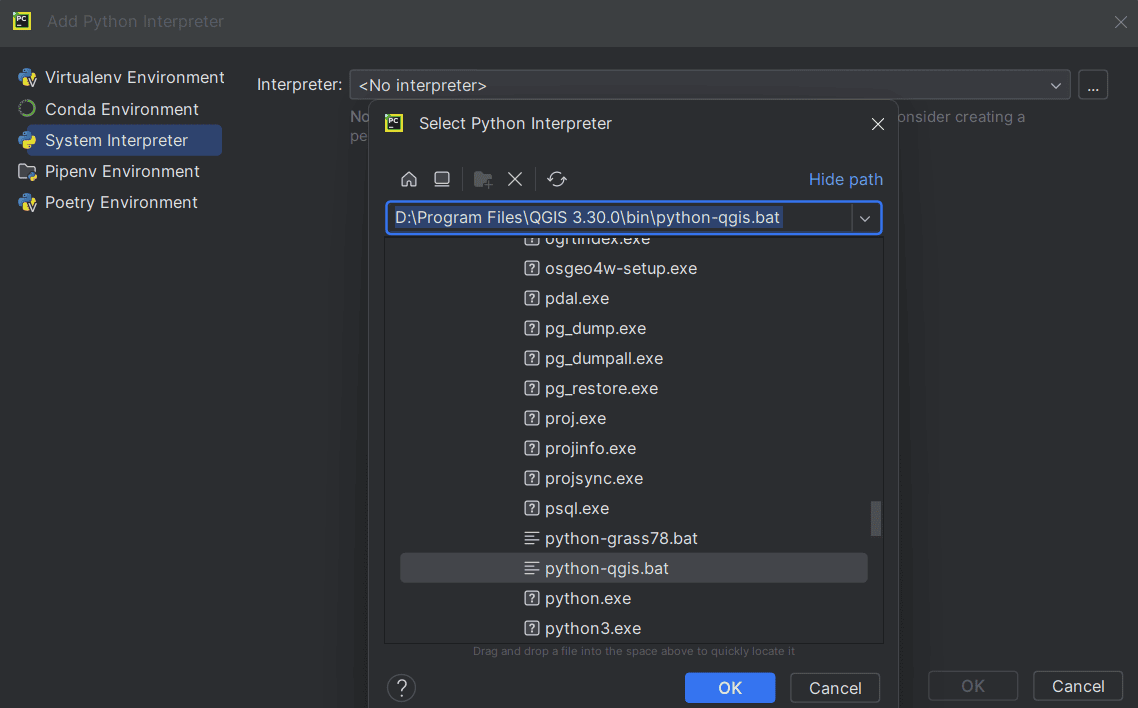Screen dimensions: 1138x708
Task: Click the Hide path link
Action: point(846,179)
